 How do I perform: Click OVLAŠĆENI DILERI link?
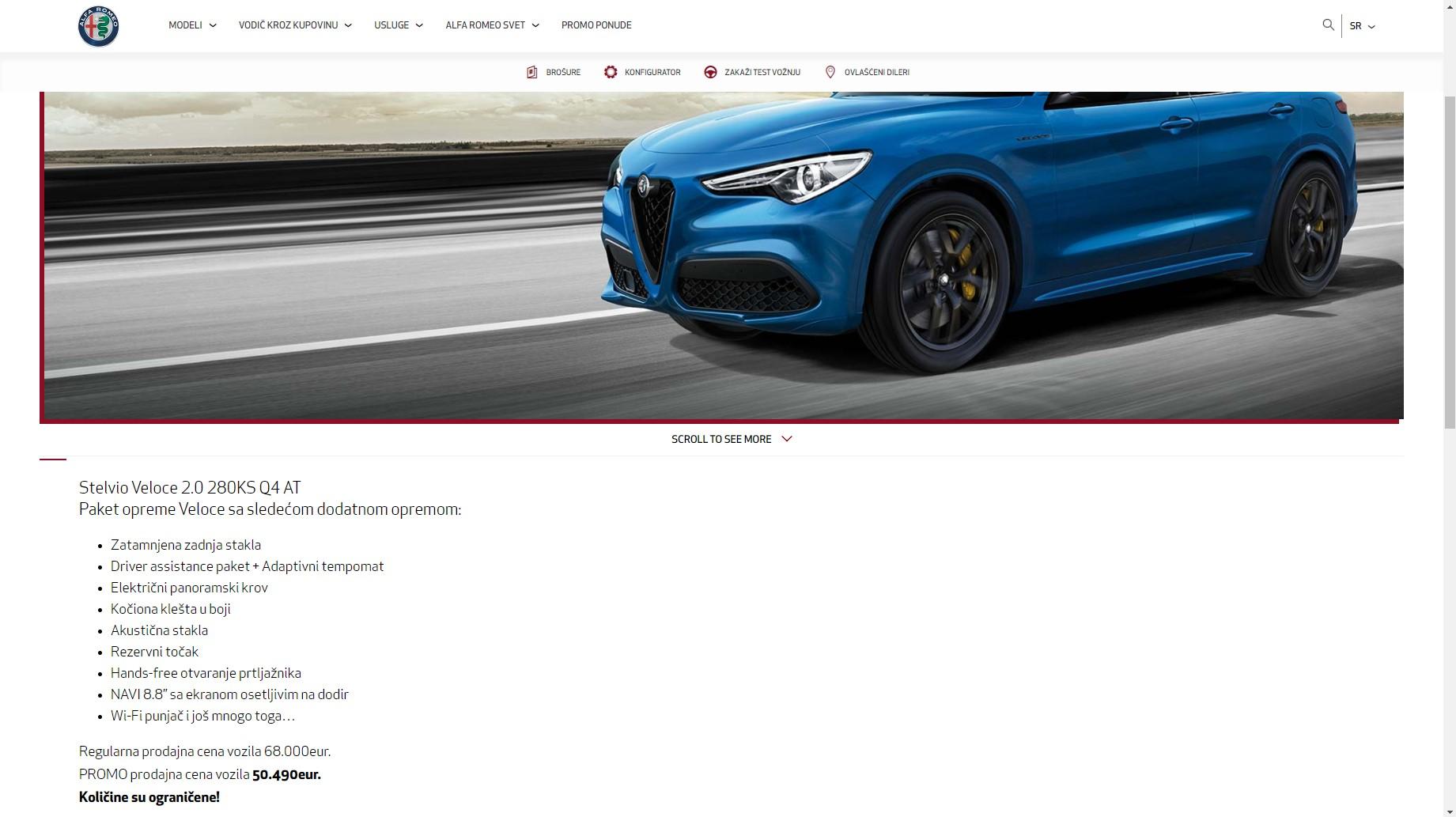[876, 72]
